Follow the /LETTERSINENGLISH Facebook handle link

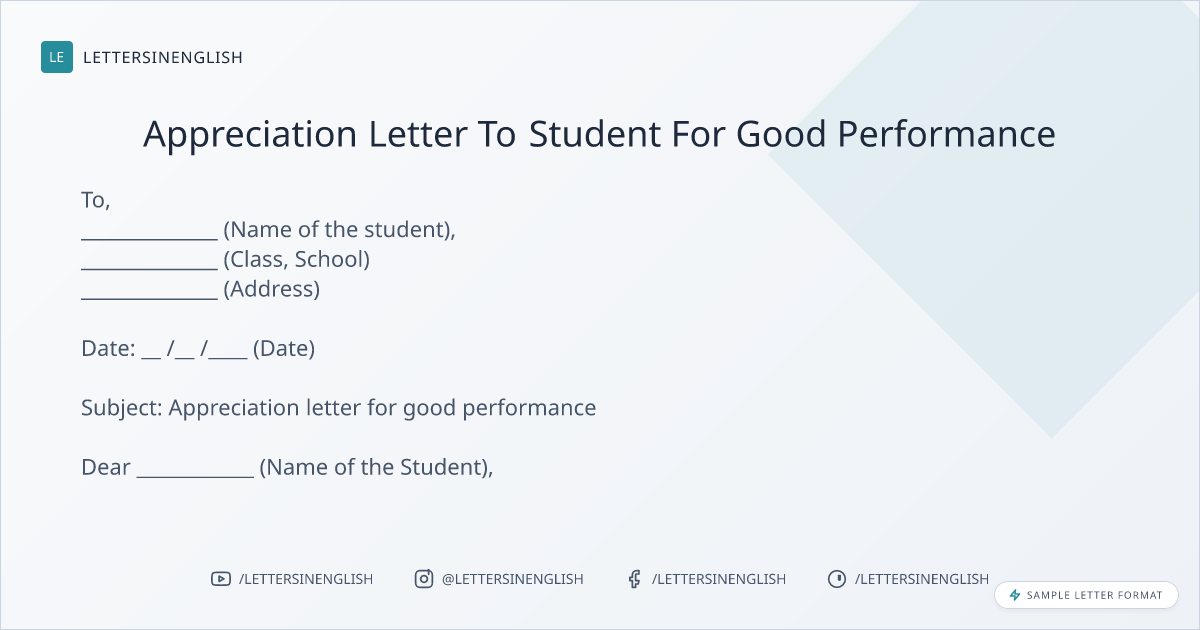(x=719, y=579)
